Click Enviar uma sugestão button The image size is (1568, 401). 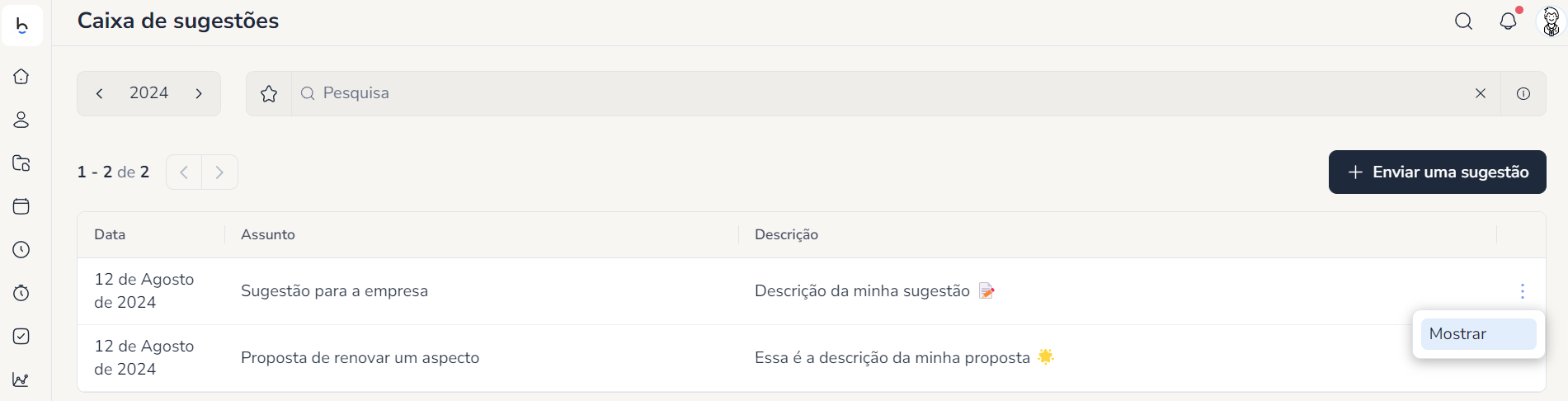(1438, 172)
